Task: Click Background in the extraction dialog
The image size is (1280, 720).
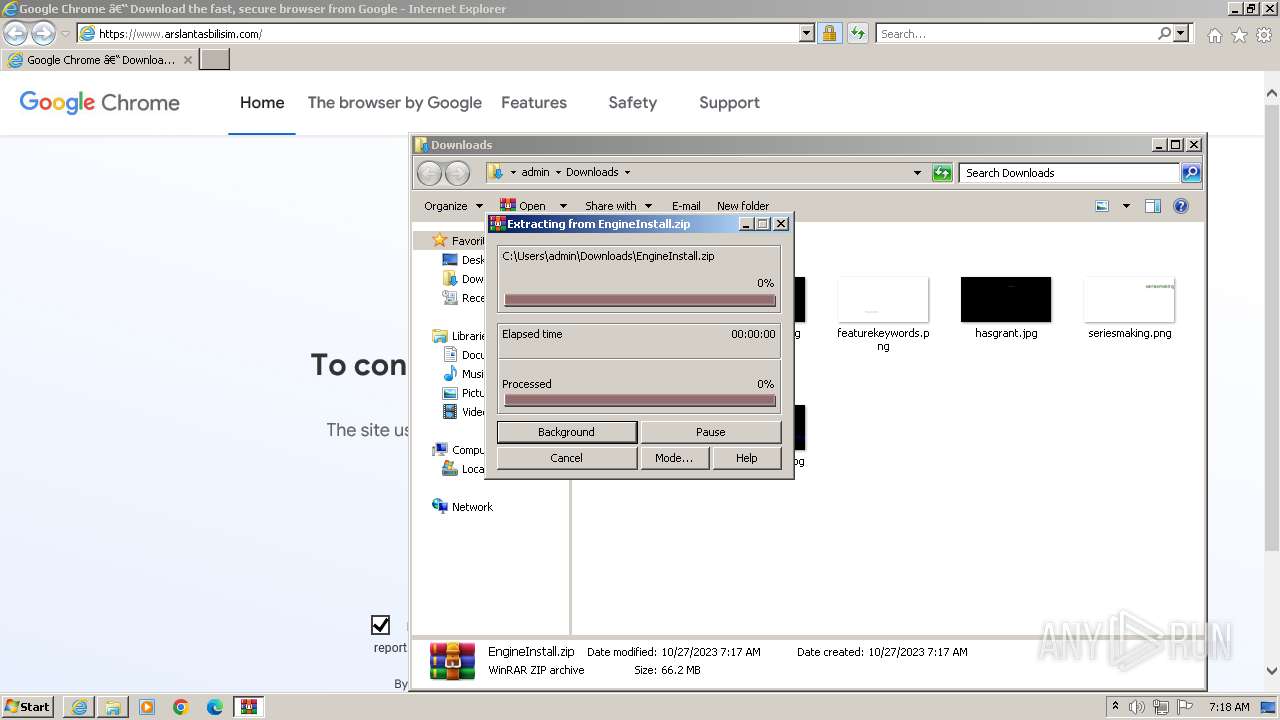Action: tap(566, 432)
